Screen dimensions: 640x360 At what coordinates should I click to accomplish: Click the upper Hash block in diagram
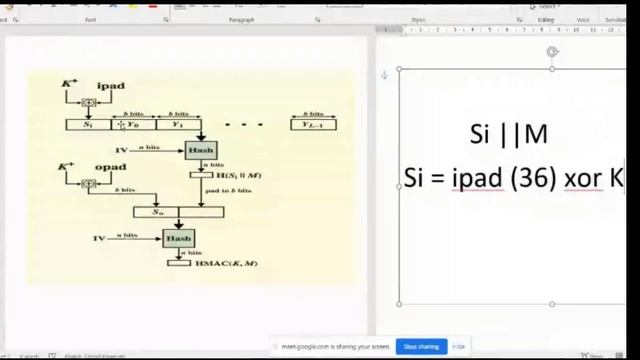(201, 150)
